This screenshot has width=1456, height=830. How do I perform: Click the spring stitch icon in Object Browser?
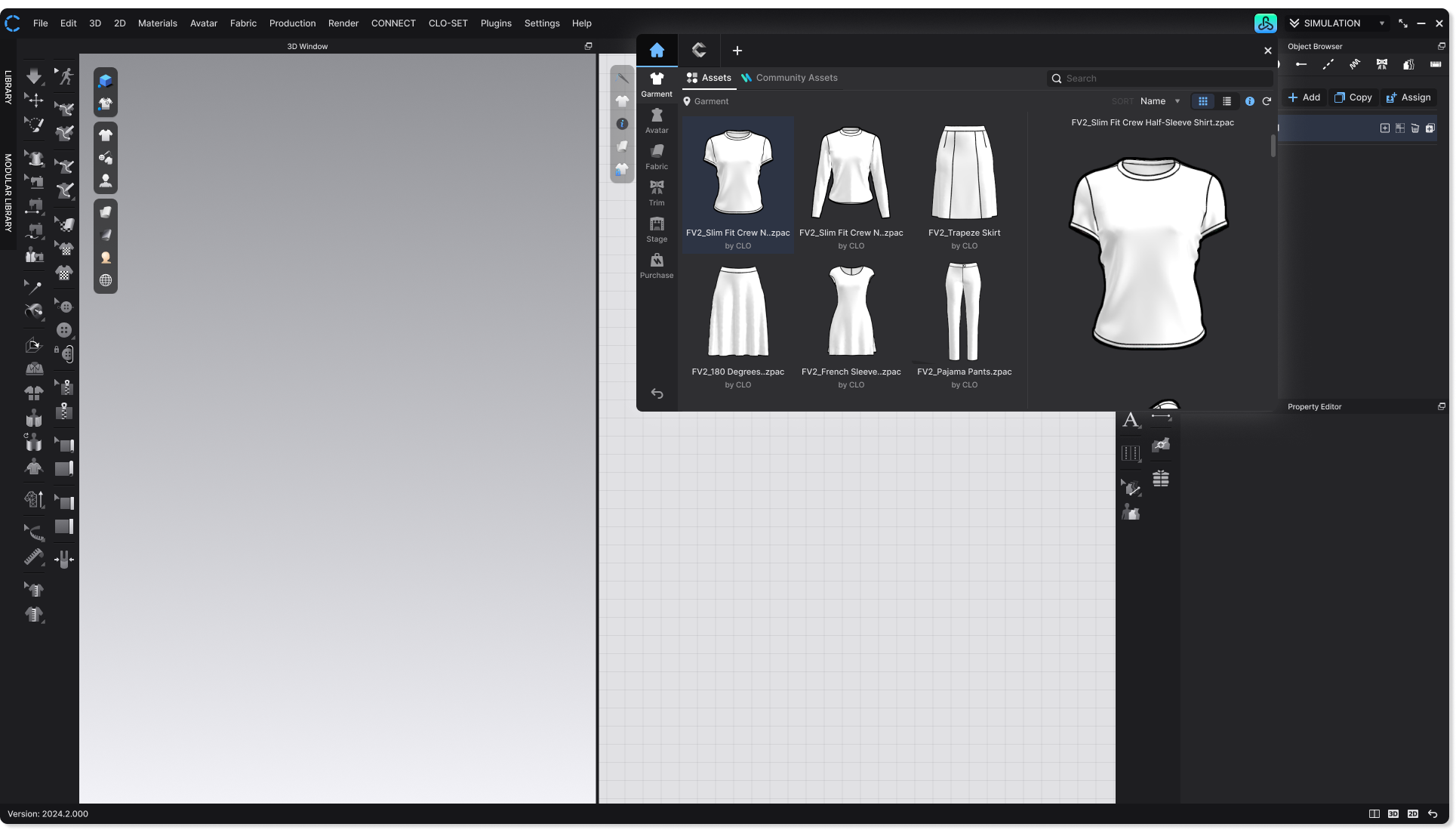[x=1355, y=64]
